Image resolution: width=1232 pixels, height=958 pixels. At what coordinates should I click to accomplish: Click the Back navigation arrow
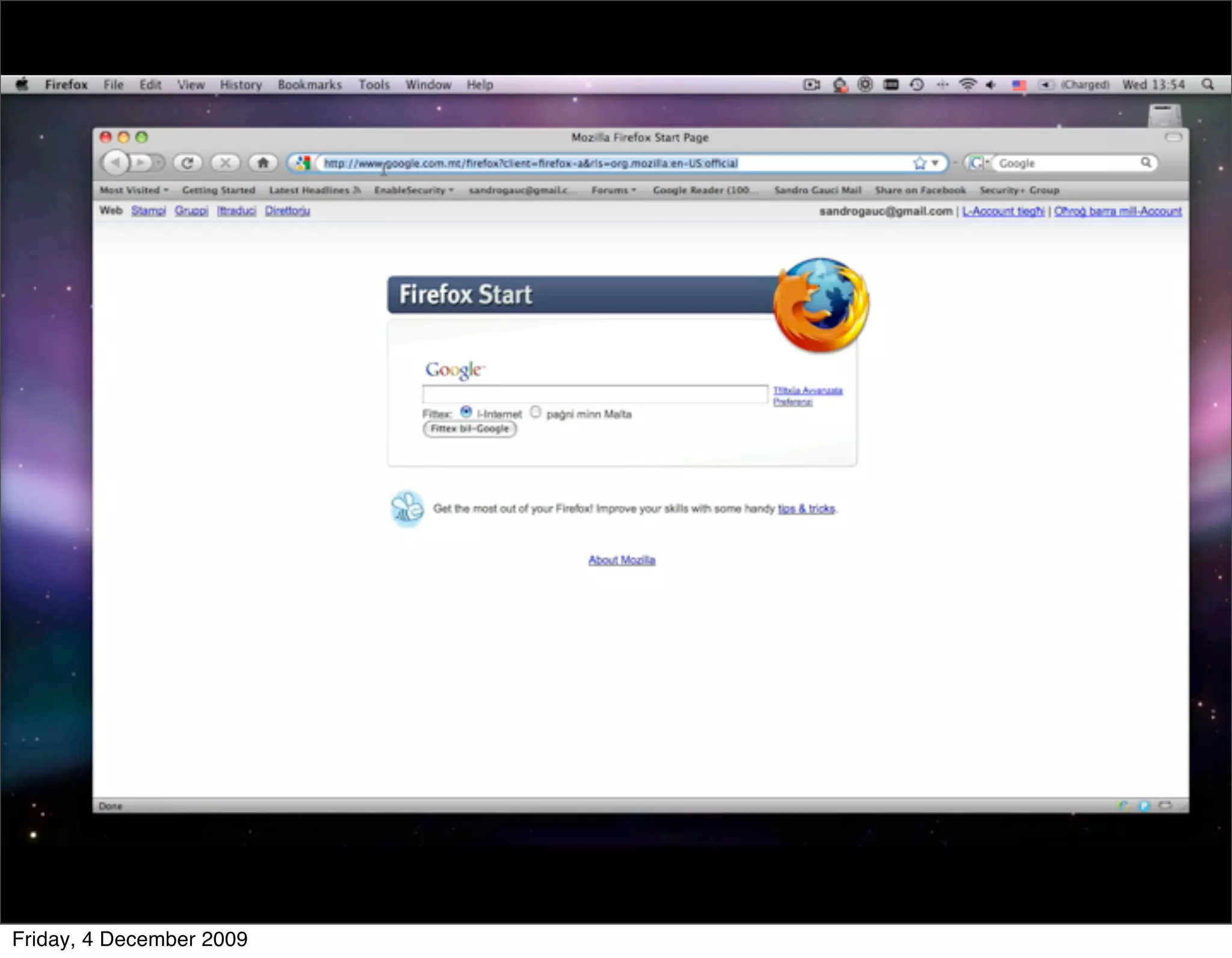point(115,163)
